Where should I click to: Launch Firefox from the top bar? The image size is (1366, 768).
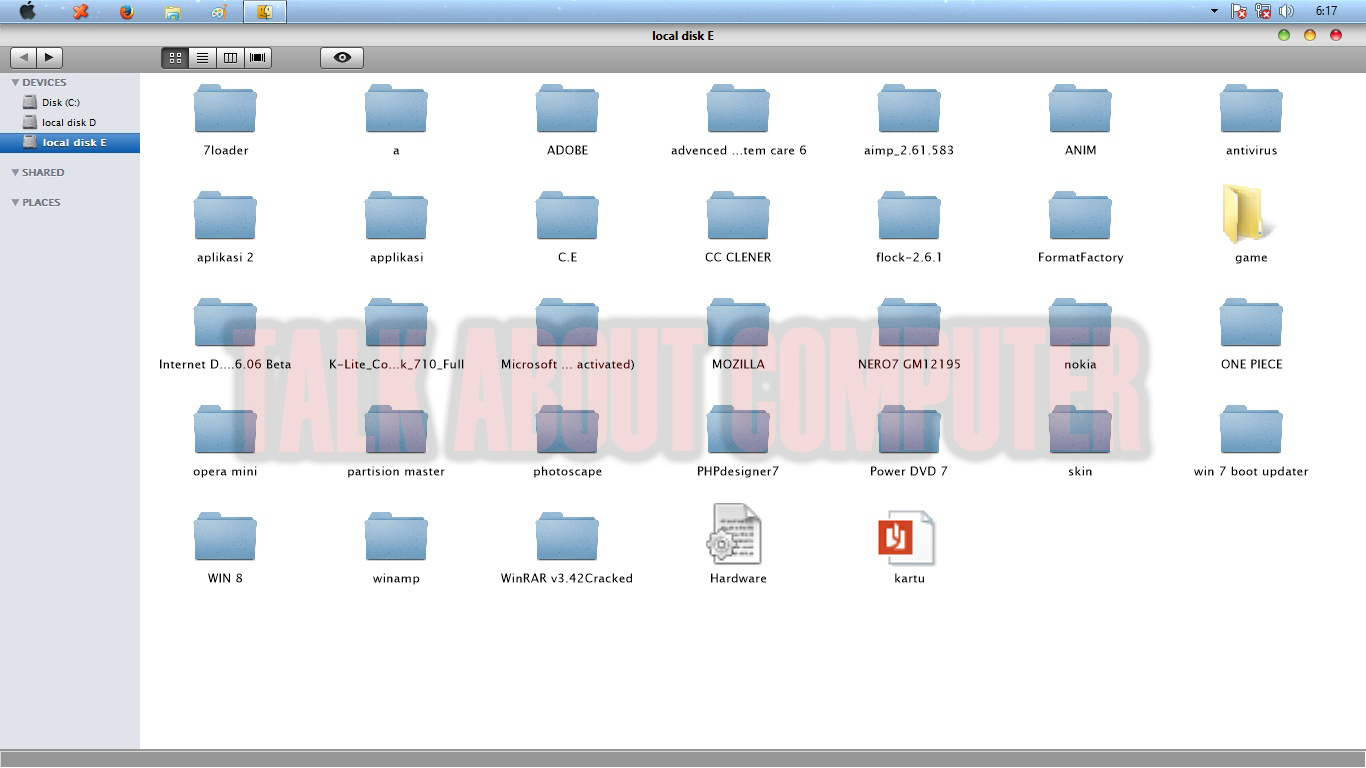click(x=127, y=12)
